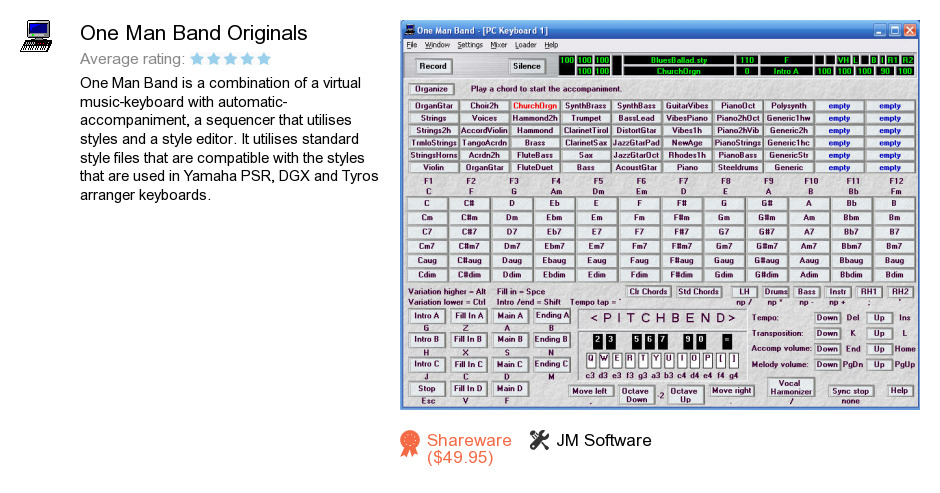Open the Help menu
The image size is (940, 493).
551,45
